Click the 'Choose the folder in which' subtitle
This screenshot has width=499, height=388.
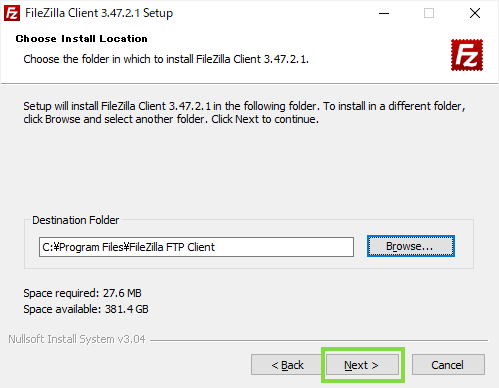pyautogui.click(x=166, y=59)
